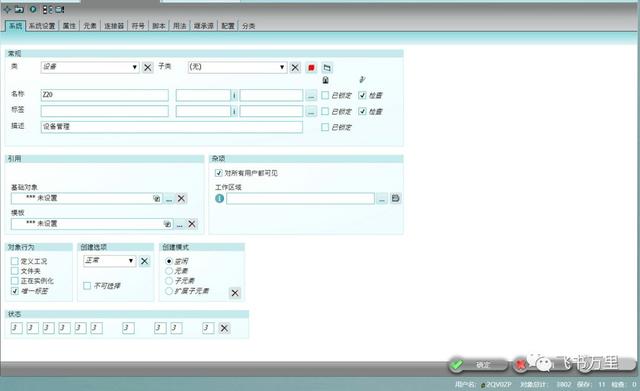This screenshot has width=640, height=391.
Task: Open the '...' browse button for 基础对象
Action: click(x=169, y=199)
